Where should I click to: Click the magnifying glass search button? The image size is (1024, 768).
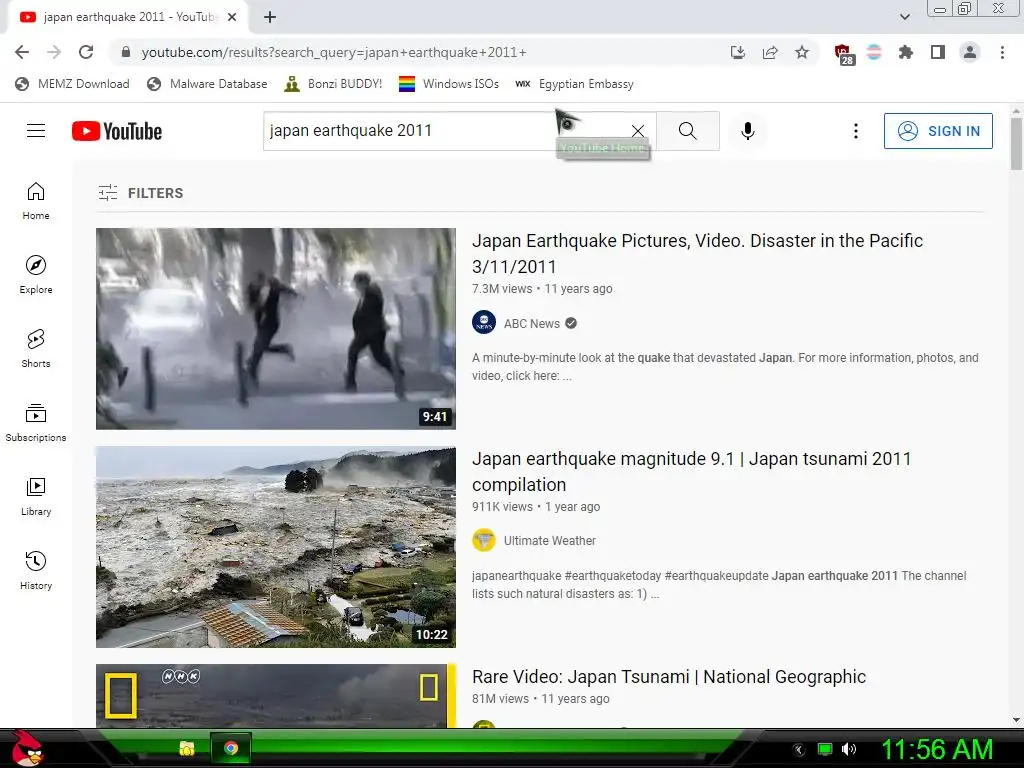[688, 131]
